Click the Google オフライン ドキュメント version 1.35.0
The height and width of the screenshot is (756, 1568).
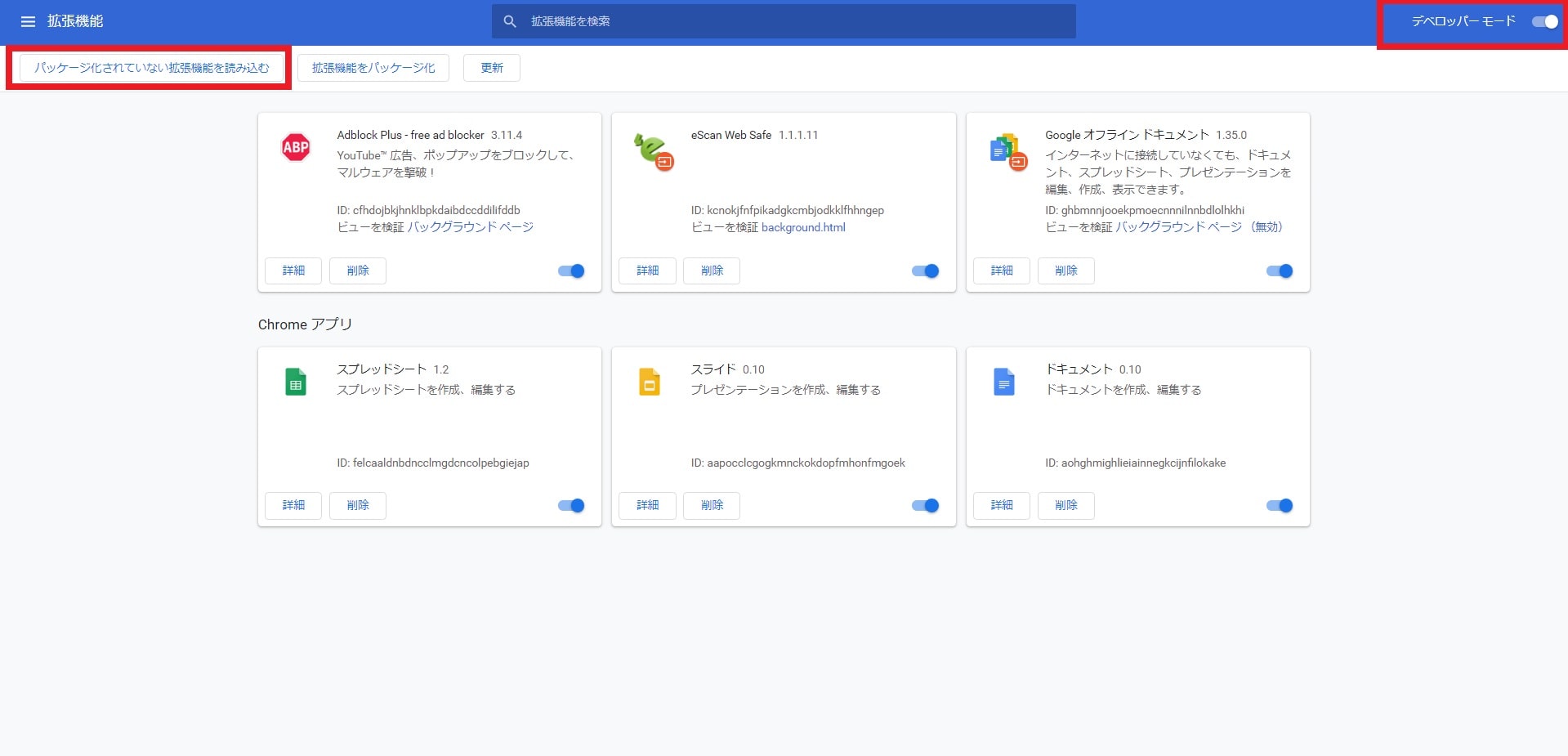1231,135
